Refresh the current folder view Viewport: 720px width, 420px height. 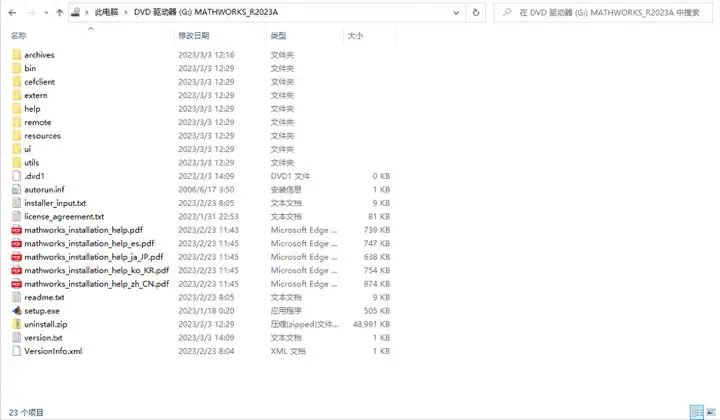[x=476, y=13]
